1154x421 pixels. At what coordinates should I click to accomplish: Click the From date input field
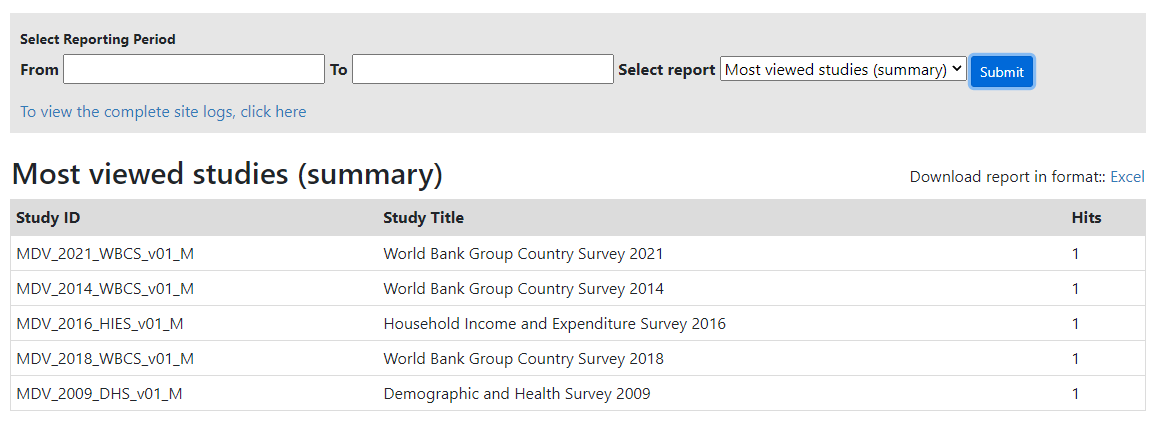194,69
